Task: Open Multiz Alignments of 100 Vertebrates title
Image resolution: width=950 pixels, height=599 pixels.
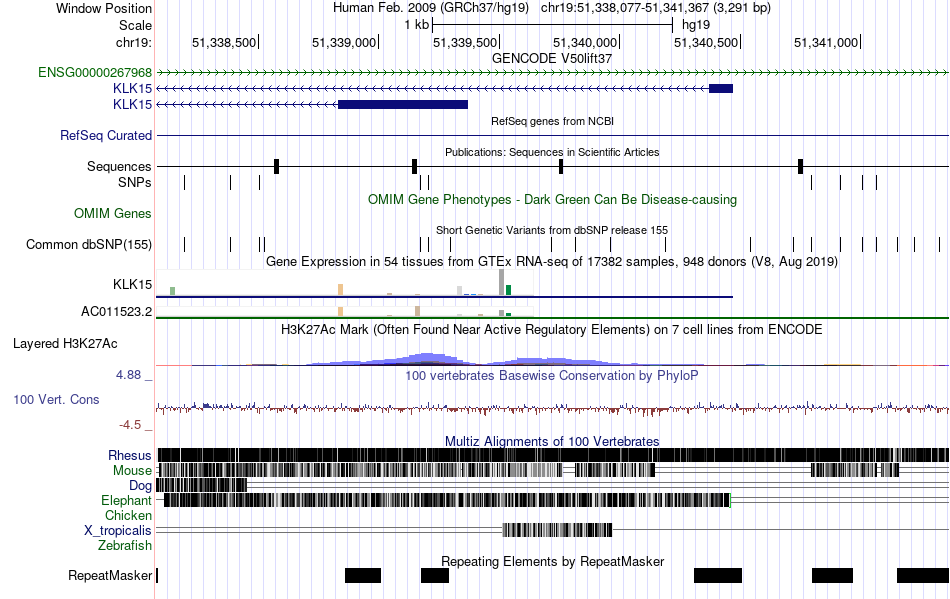Action: pyautogui.click(x=552, y=442)
